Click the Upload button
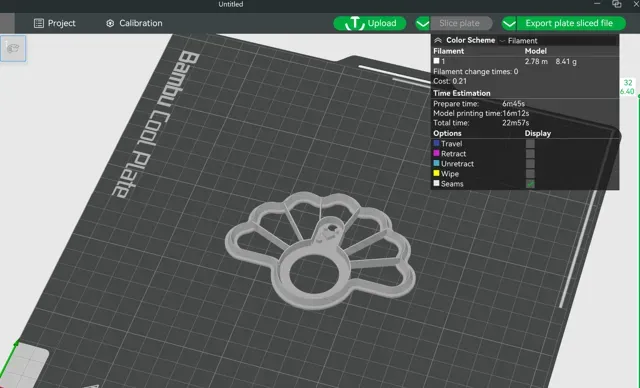Viewport: 640px width, 388px height. (x=370, y=23)
